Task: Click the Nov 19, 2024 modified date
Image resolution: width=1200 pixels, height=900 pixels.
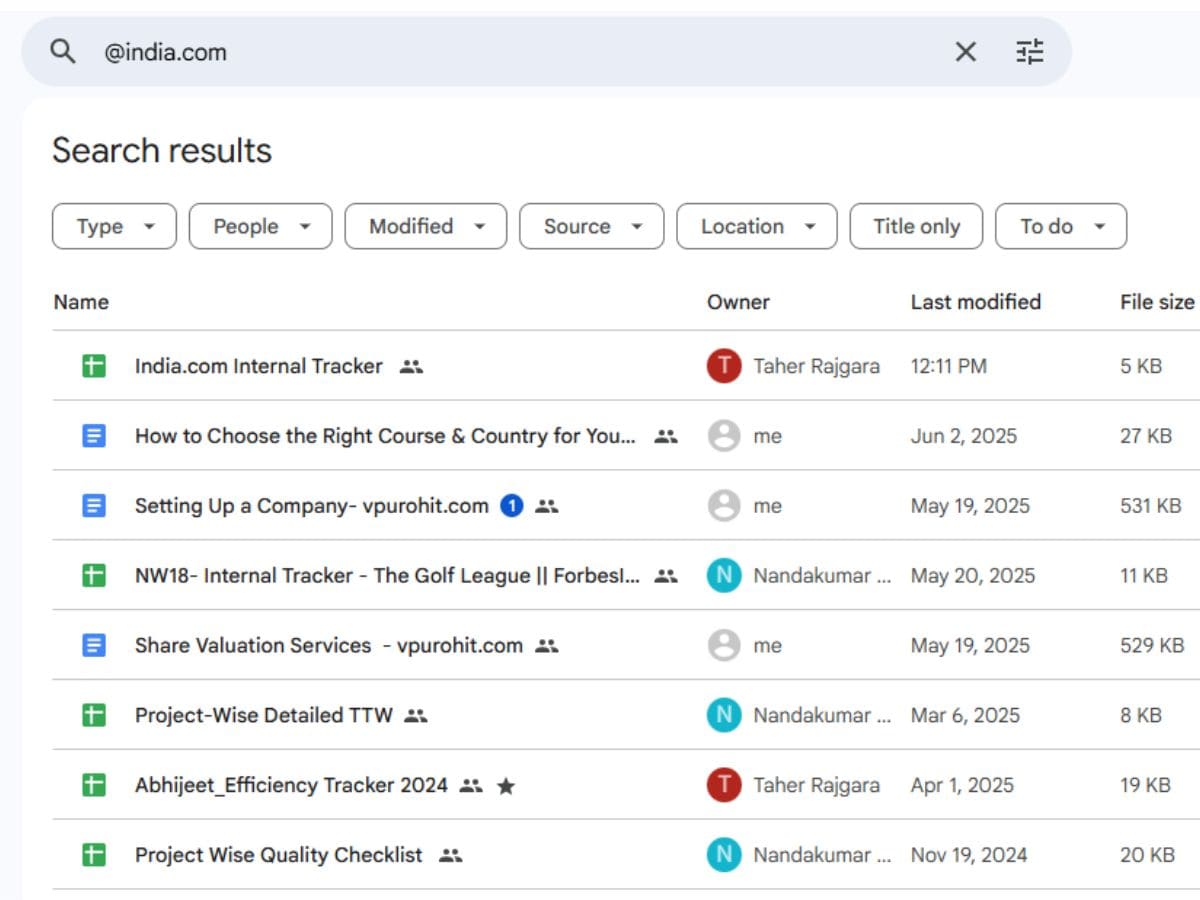Action: click(x=968, y=856)
